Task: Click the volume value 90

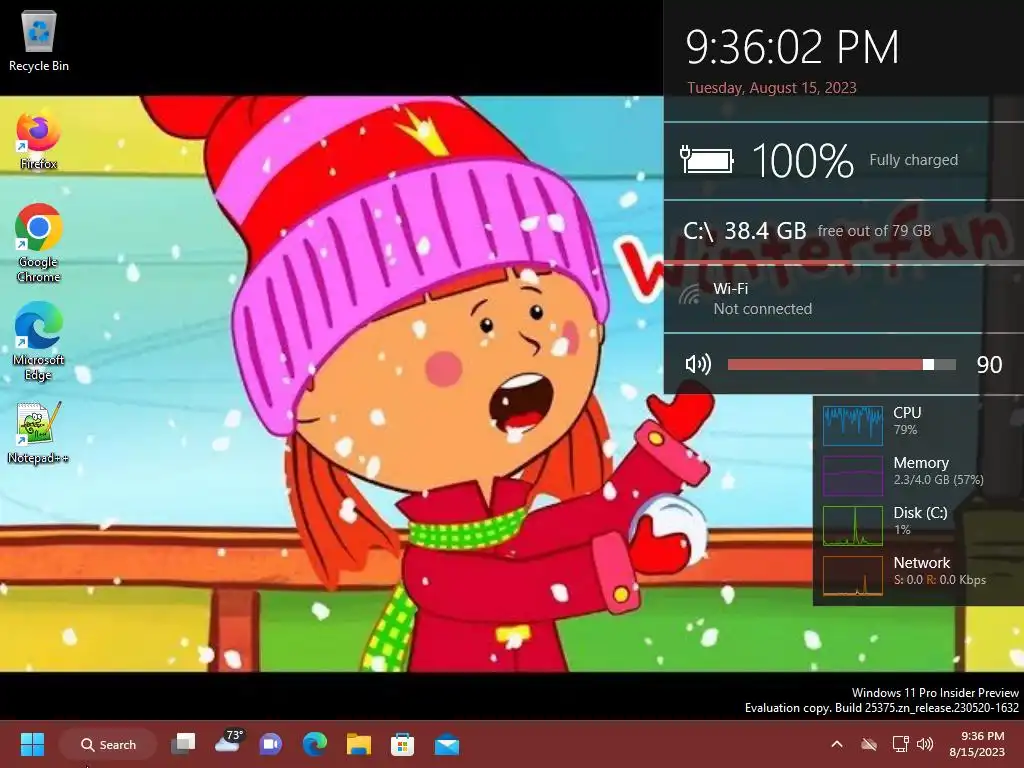Action: pos(989,364)
